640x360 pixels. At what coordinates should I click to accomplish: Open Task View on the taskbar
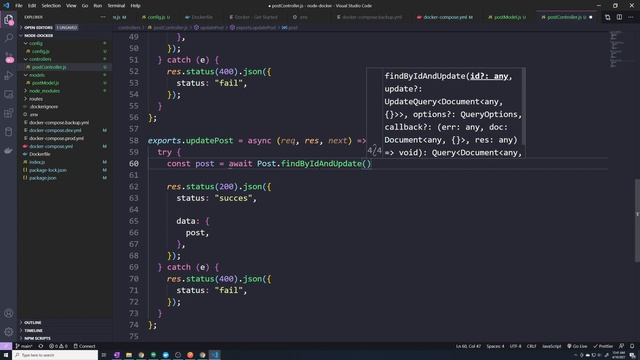[x=104, y=355]
